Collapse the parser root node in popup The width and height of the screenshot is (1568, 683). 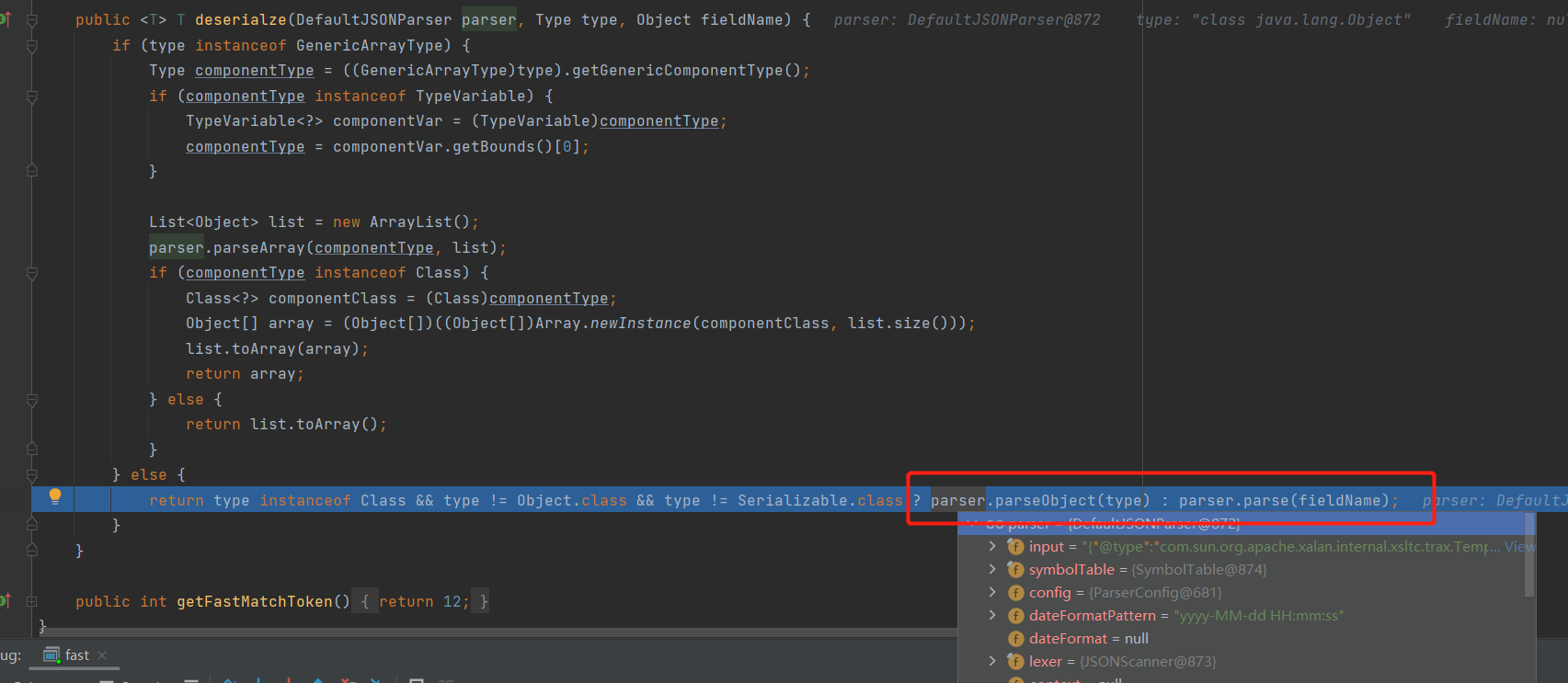point(973,524)
